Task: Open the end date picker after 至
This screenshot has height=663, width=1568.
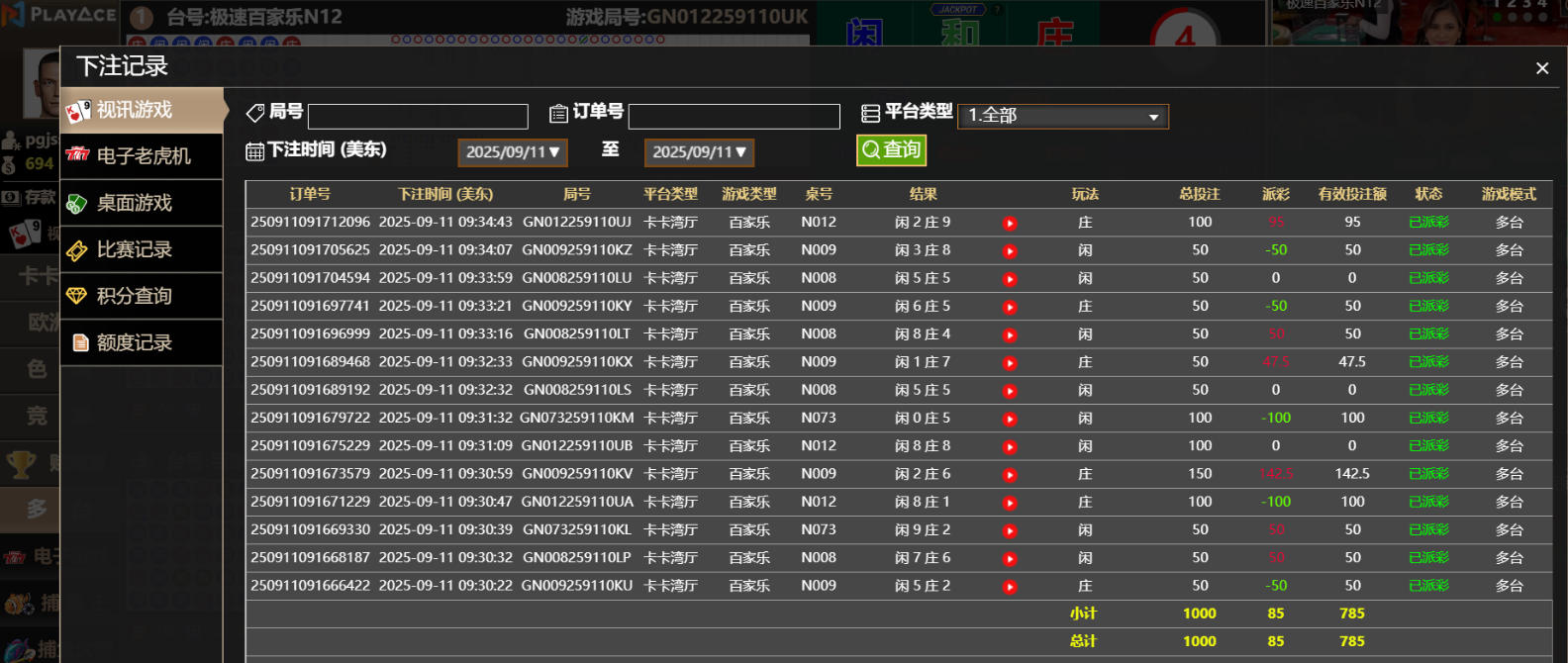Action: [x=699, y=152]
